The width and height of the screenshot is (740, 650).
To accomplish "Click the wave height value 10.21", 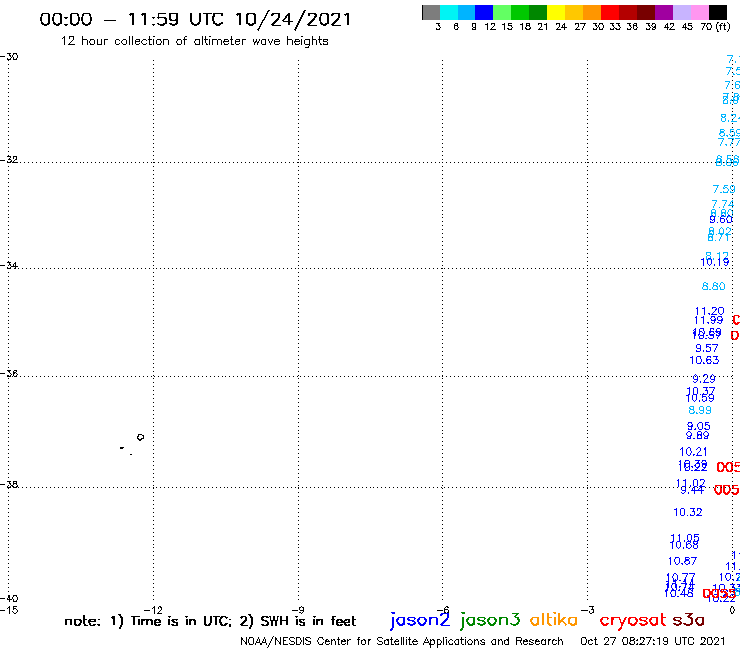I will [x=694, y=452].
